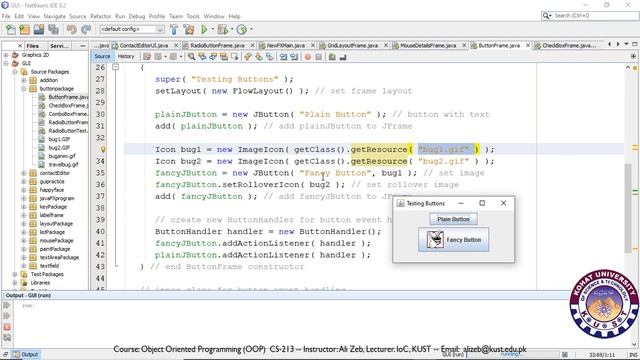Run the project with the green arrow
640x360 pixels.
click(x=204, y=29)
